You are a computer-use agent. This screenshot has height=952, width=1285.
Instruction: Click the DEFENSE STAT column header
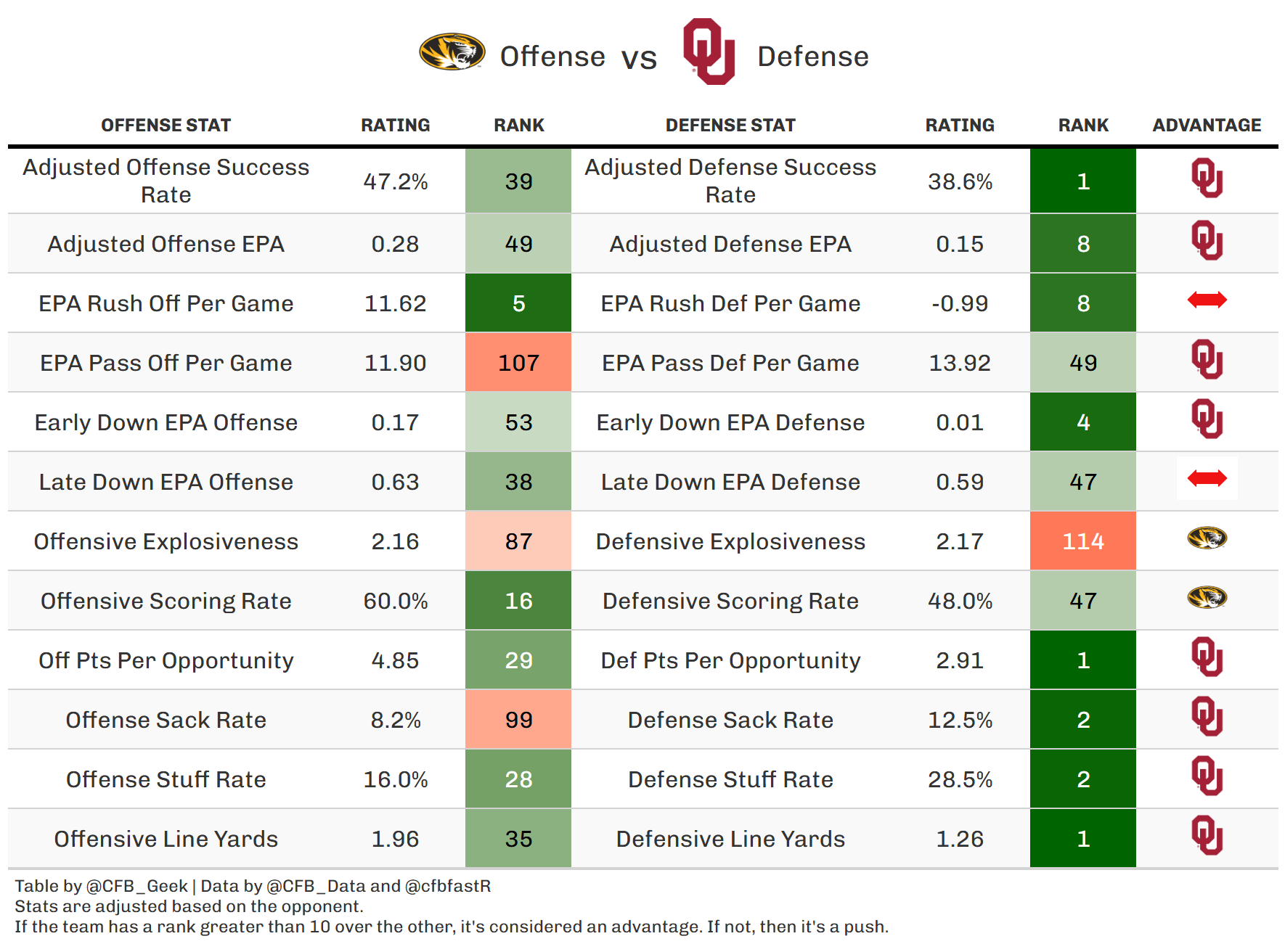coord(730,126)
